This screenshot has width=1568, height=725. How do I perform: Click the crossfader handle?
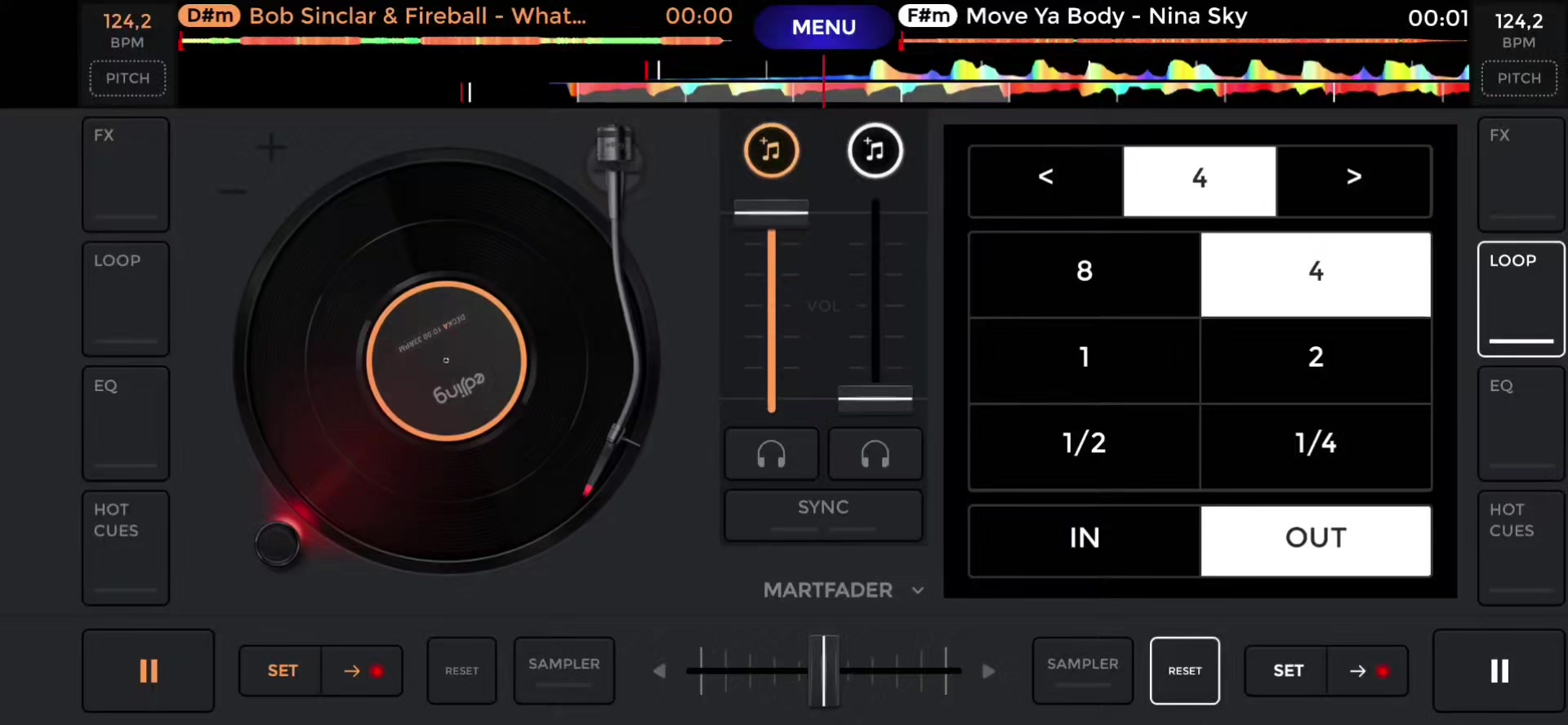(x=824, y=670)
